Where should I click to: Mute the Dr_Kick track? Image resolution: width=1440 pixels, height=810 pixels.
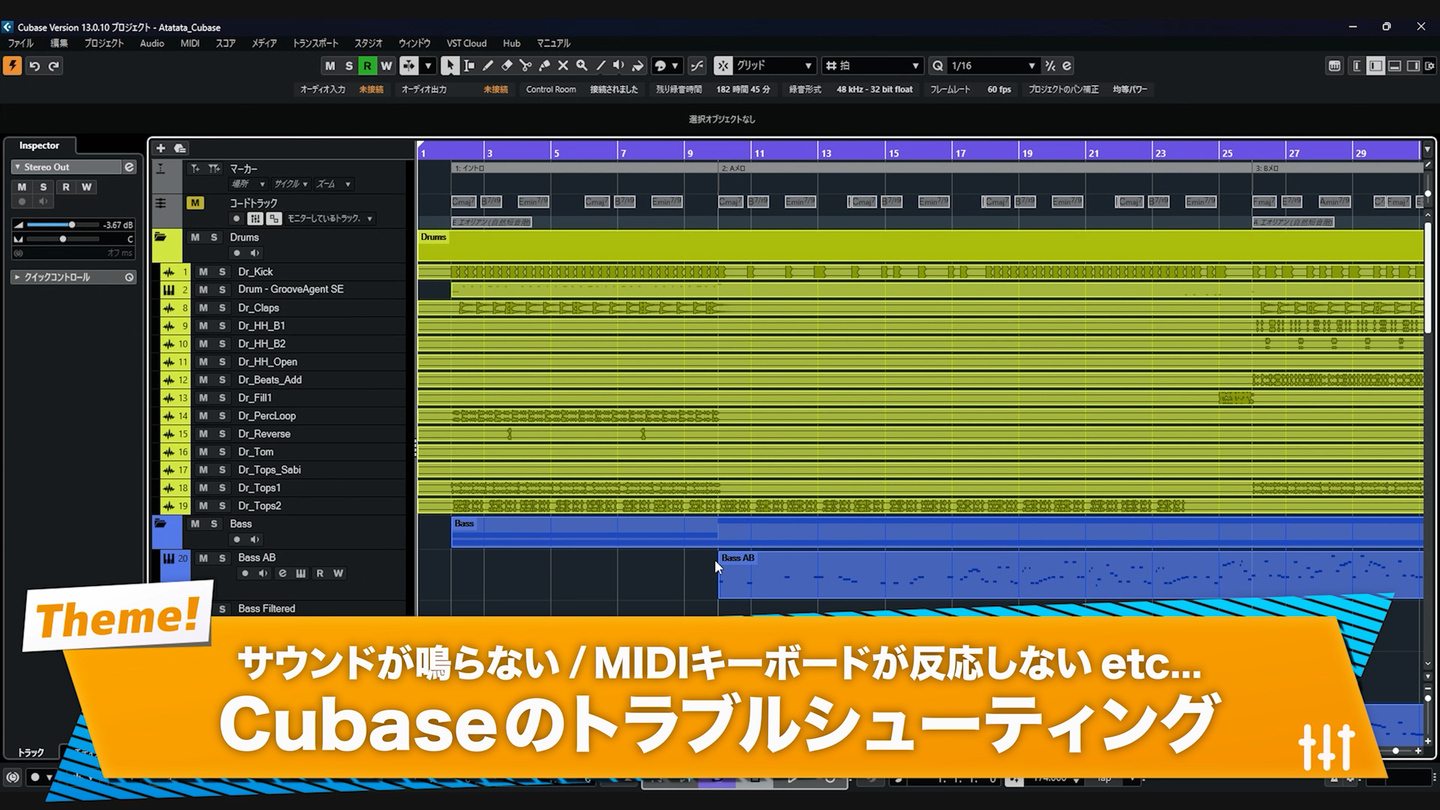tap(203, 272)
